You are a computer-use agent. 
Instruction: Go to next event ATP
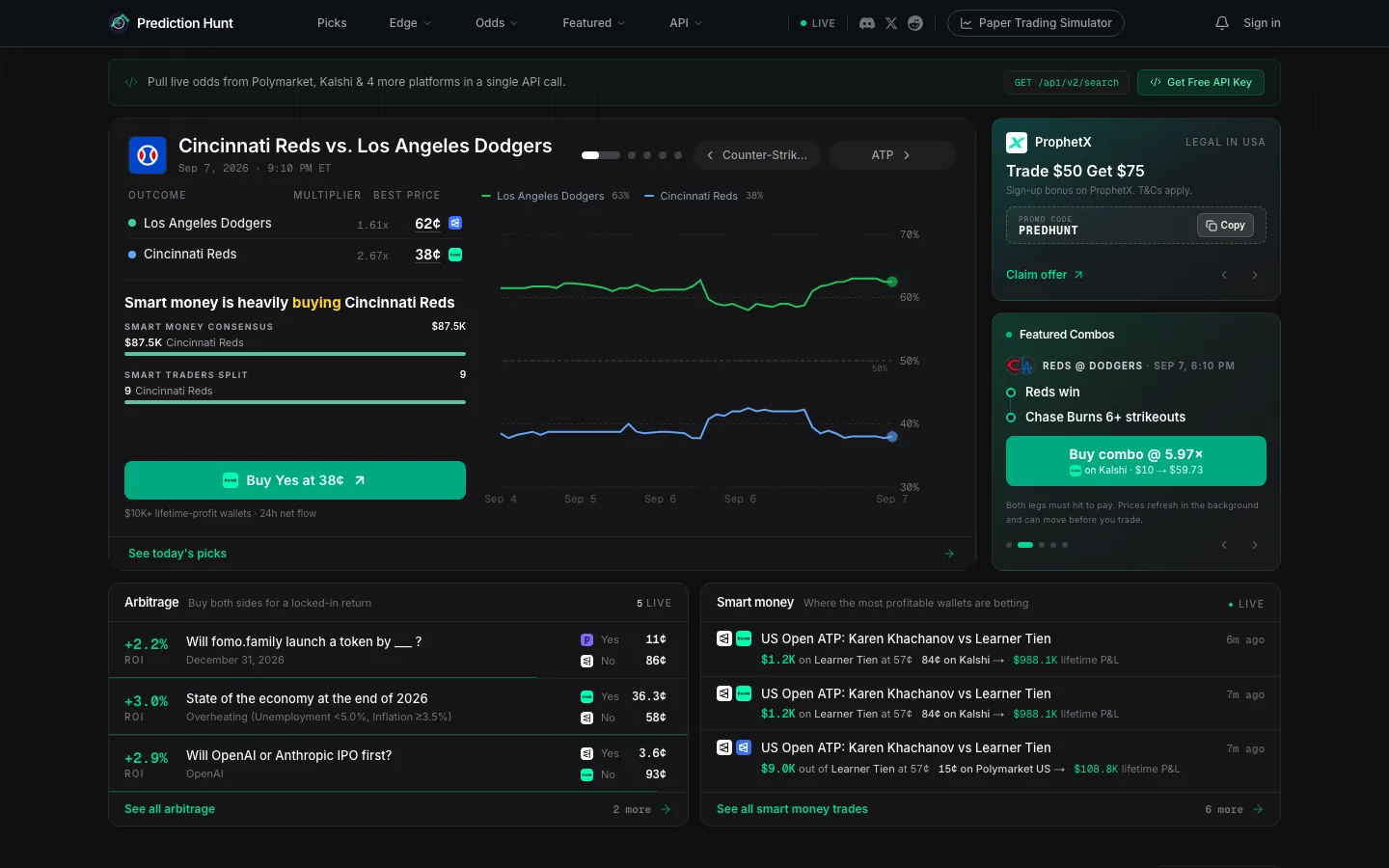[892, 155]
